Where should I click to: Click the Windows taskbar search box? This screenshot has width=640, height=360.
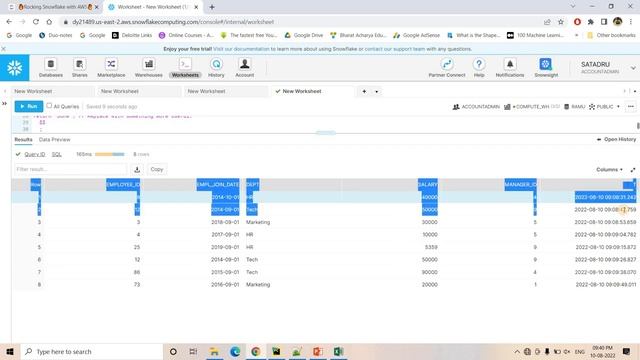pos(91,351)
